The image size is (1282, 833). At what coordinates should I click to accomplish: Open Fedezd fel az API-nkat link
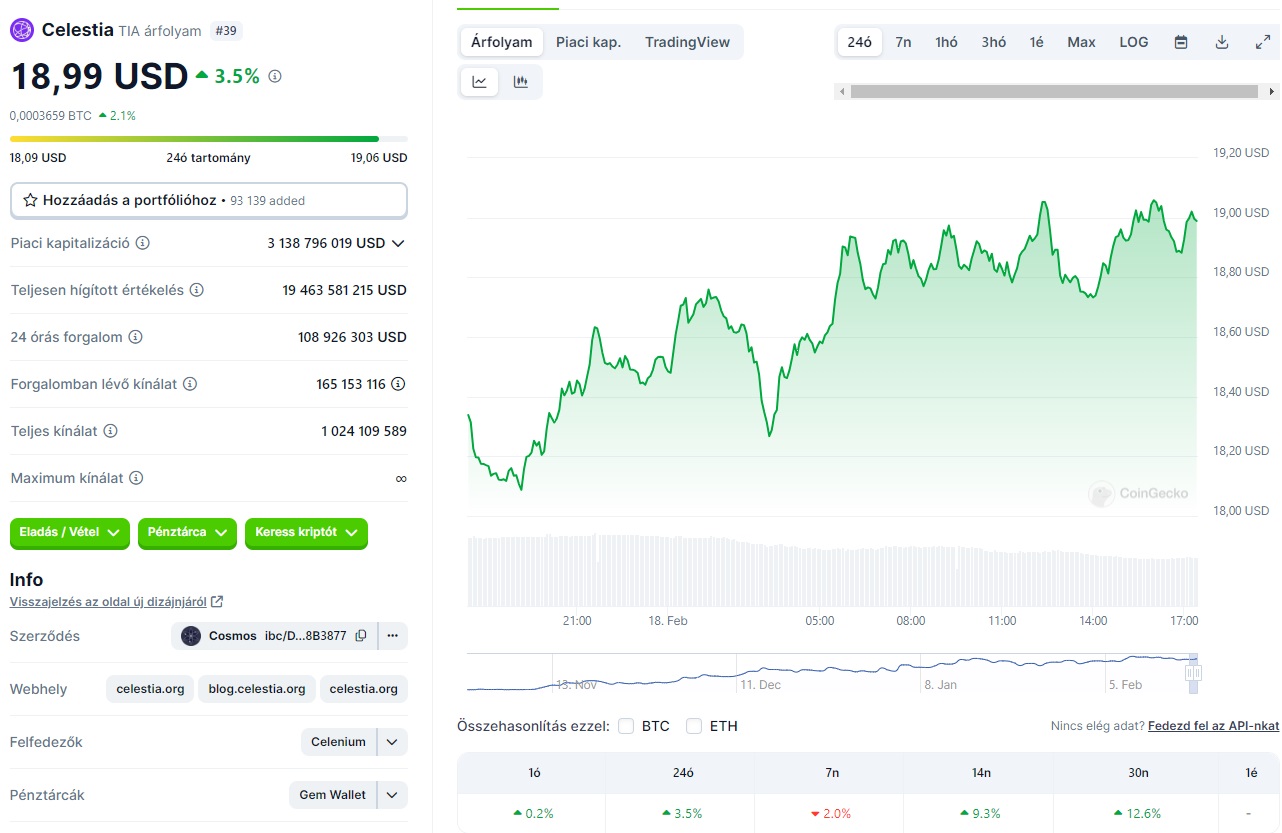click(1213, 726)
